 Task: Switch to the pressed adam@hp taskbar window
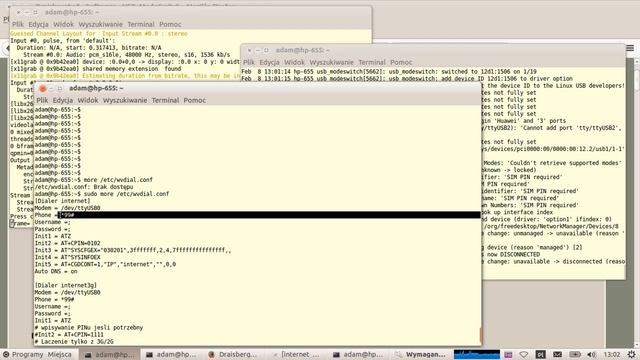tap(109, 354)
